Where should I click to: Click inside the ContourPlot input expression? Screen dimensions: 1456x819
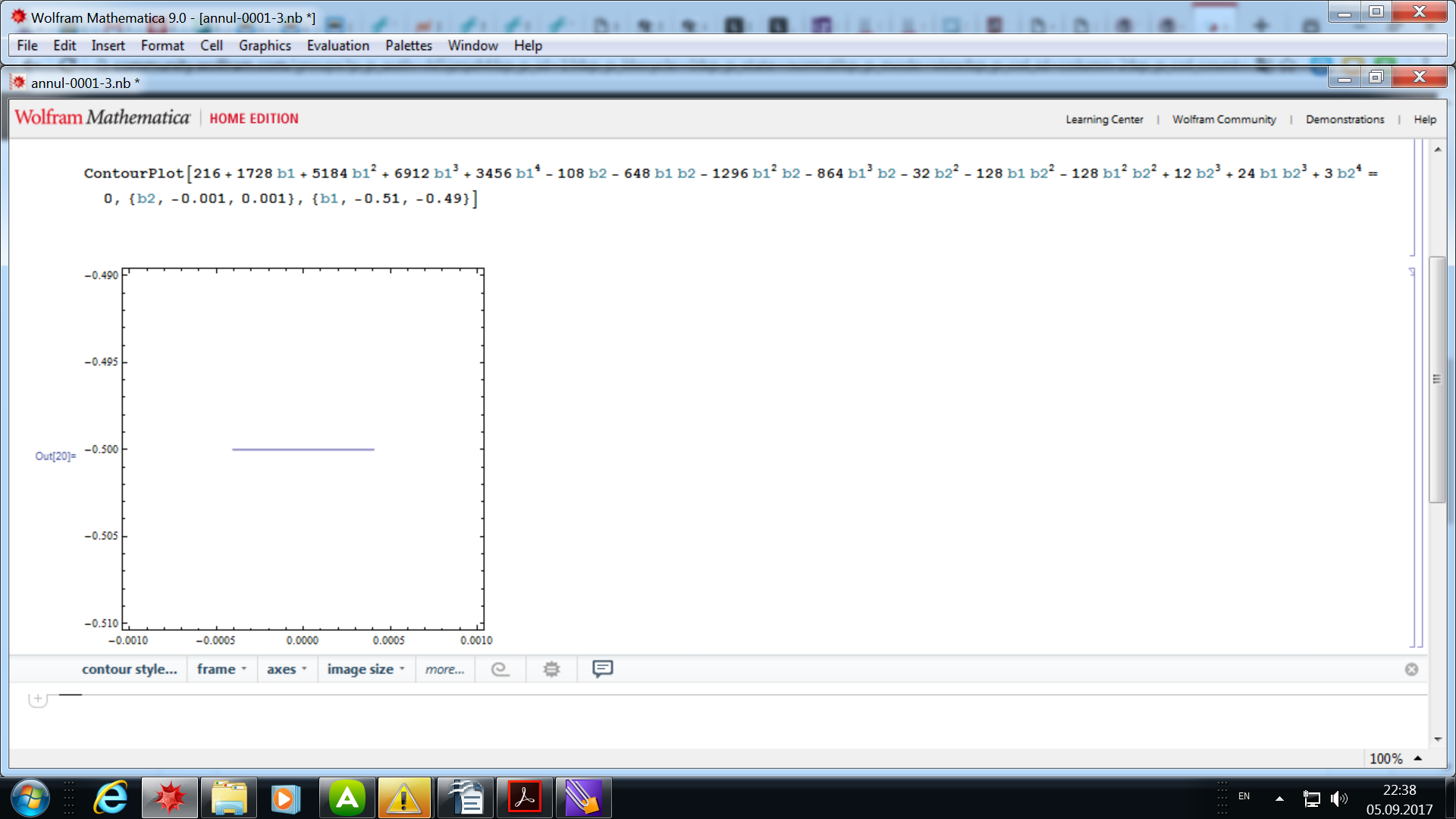coord(730,186)
